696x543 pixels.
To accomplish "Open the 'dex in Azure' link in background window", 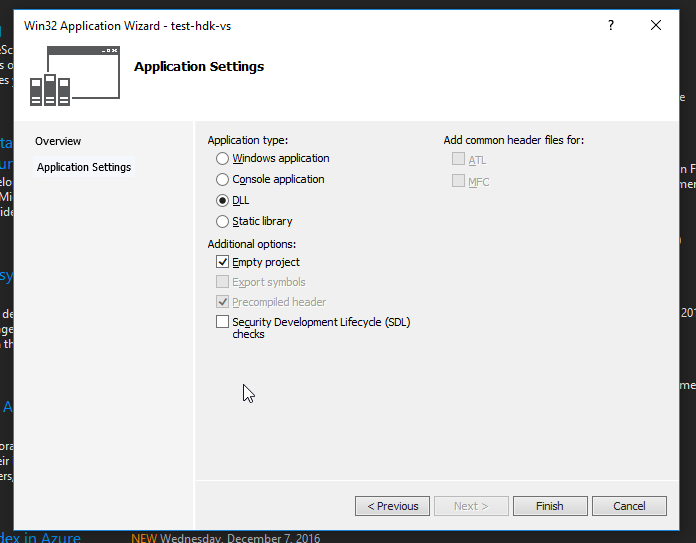I will tap(40, 538).
